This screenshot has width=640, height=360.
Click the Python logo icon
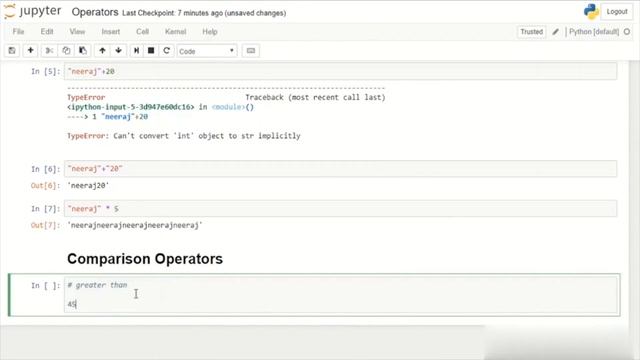pos(591,11)
